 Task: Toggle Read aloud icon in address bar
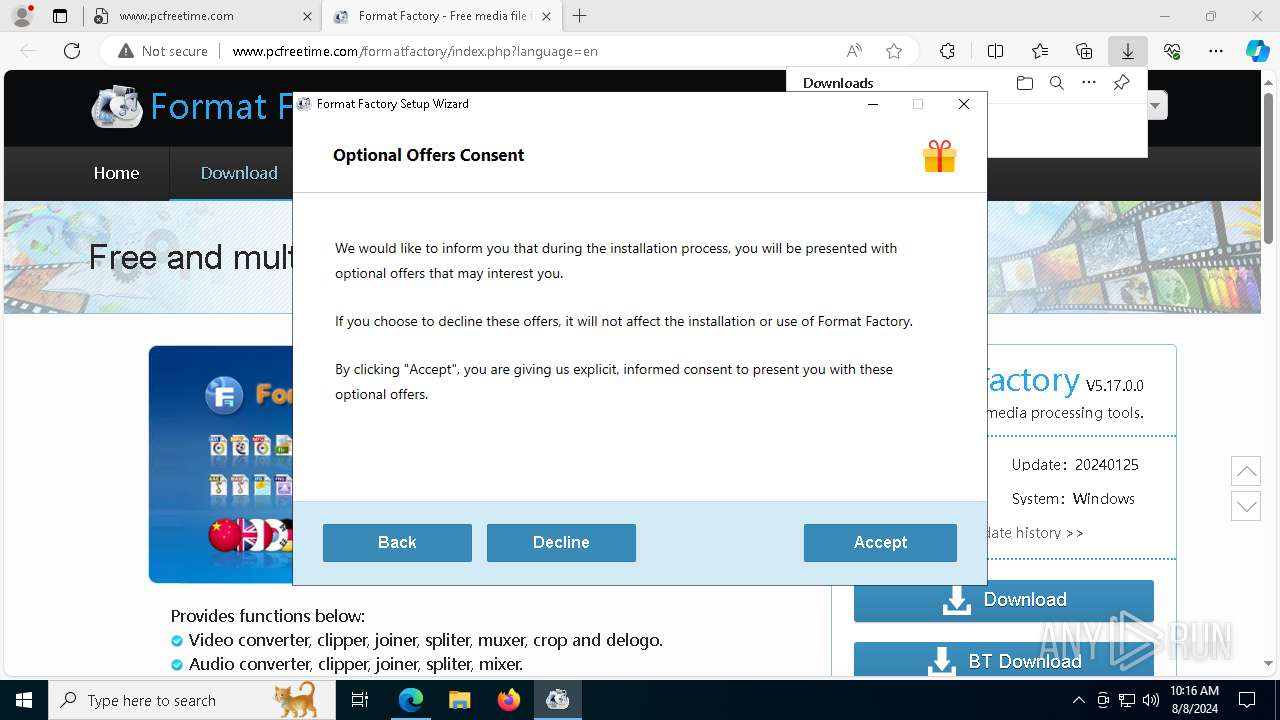coord(854,51)
